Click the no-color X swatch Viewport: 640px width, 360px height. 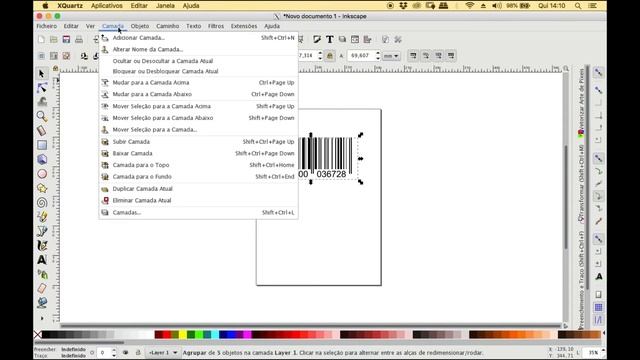point(38,335)
